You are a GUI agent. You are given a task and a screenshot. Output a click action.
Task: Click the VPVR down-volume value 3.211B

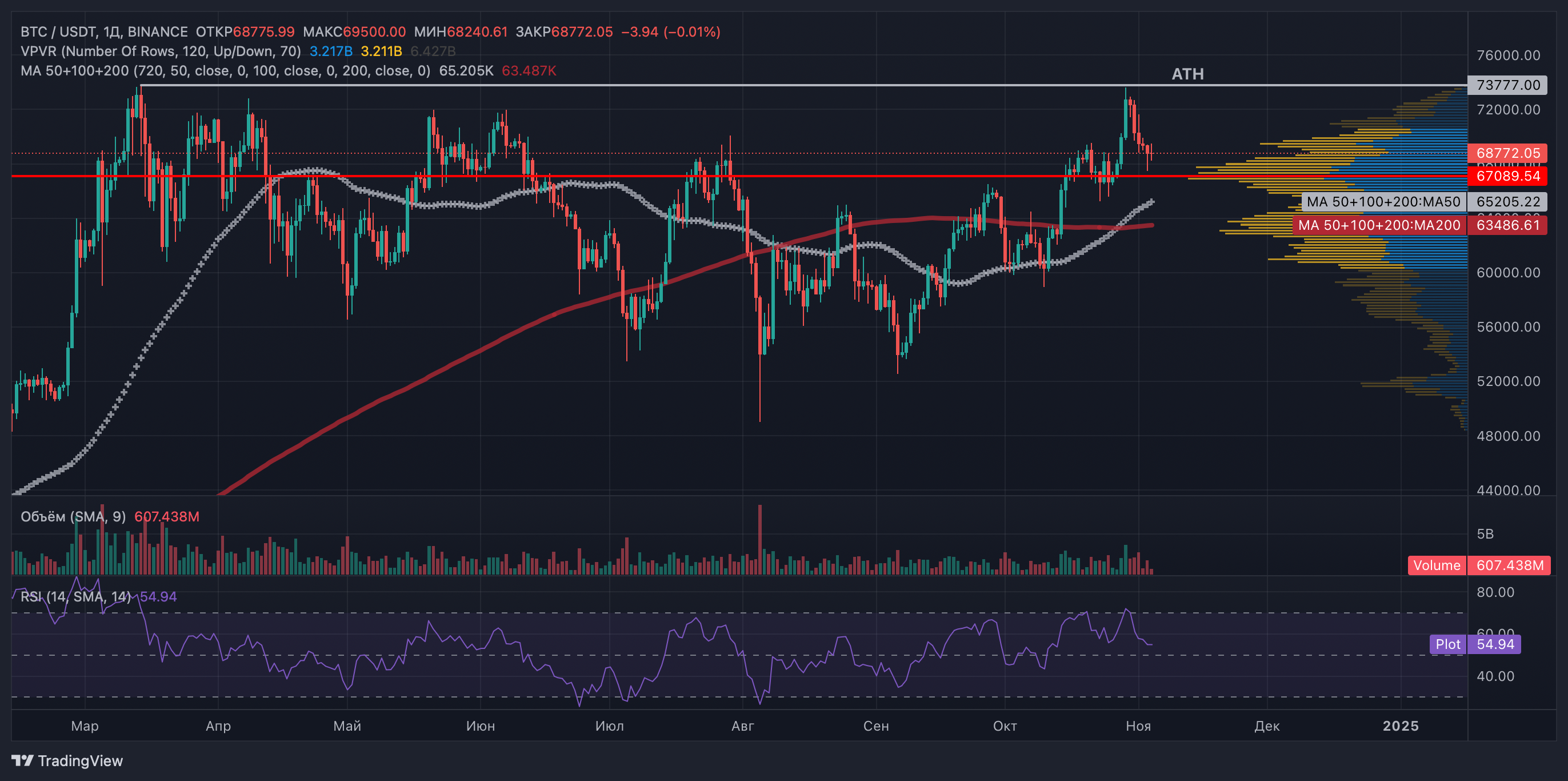[x=382, y=51]
